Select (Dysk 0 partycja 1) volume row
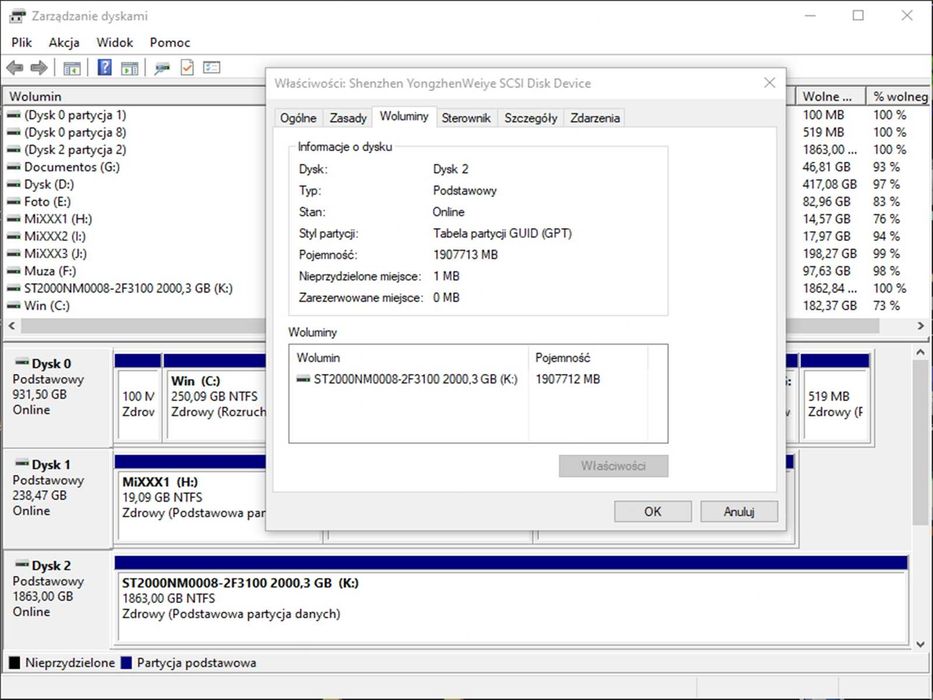This screenshot has height=700, width=933. pyautogui.click(x=76, y=115)
